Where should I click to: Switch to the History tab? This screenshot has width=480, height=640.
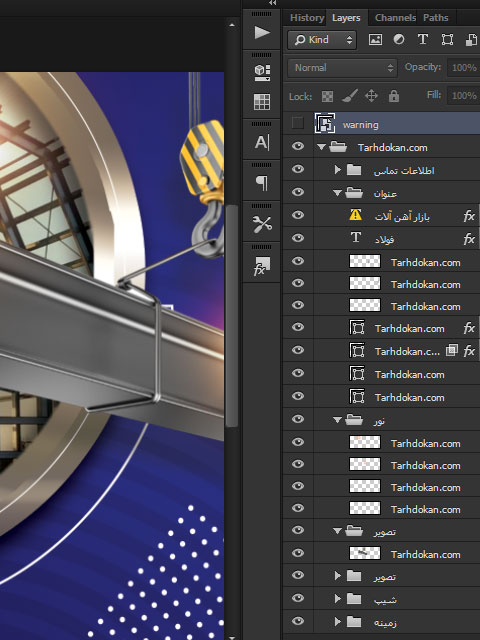[307, 18]
